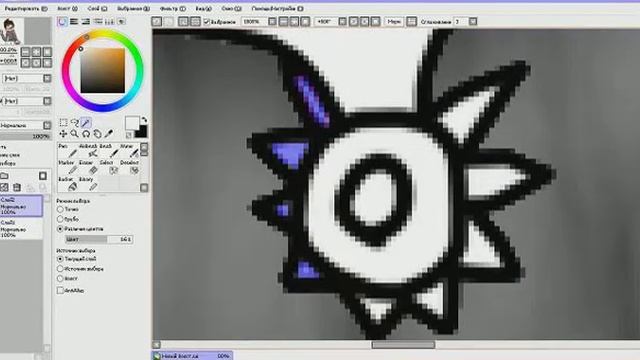
Task: Enable the AntiAlias checkbox
Action: (60, 290)
